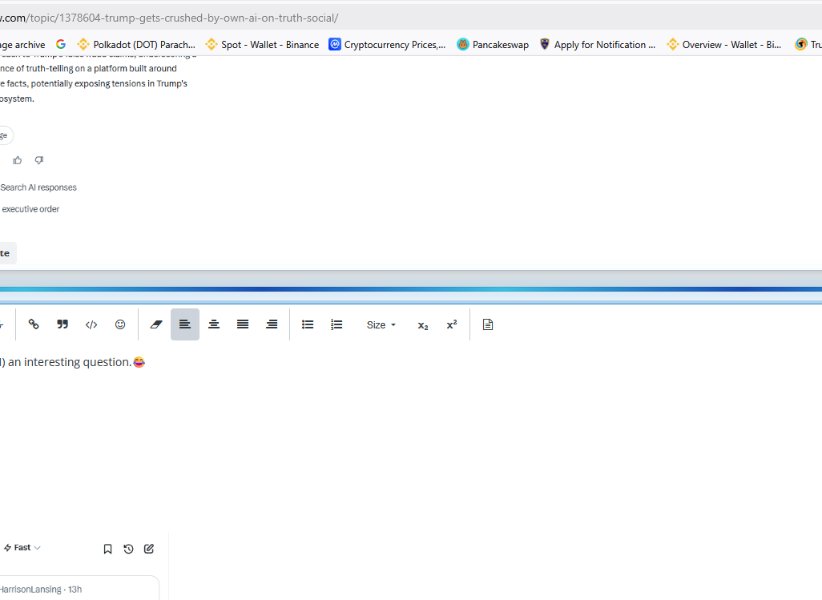The height and width of the screenshot is (600, 822).
Task: Apply superscript formatting
Action: click(x=452, y=325)
